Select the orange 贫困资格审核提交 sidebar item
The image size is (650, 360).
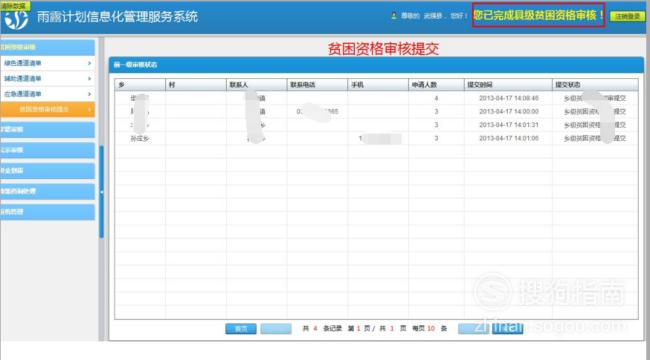coord(48,109)
